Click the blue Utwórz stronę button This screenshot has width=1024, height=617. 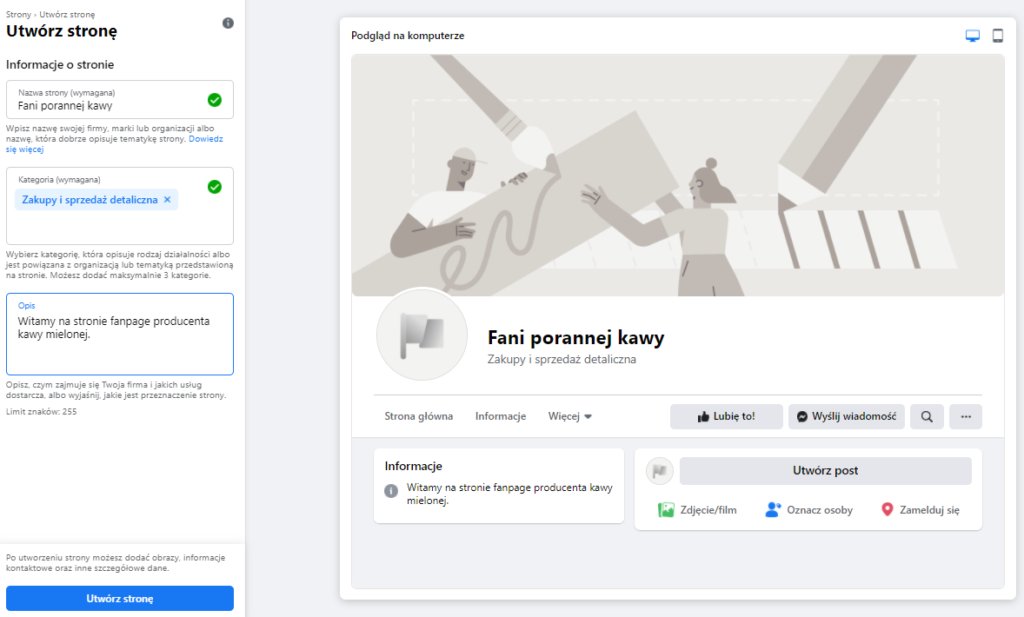[x=120, y=598]
